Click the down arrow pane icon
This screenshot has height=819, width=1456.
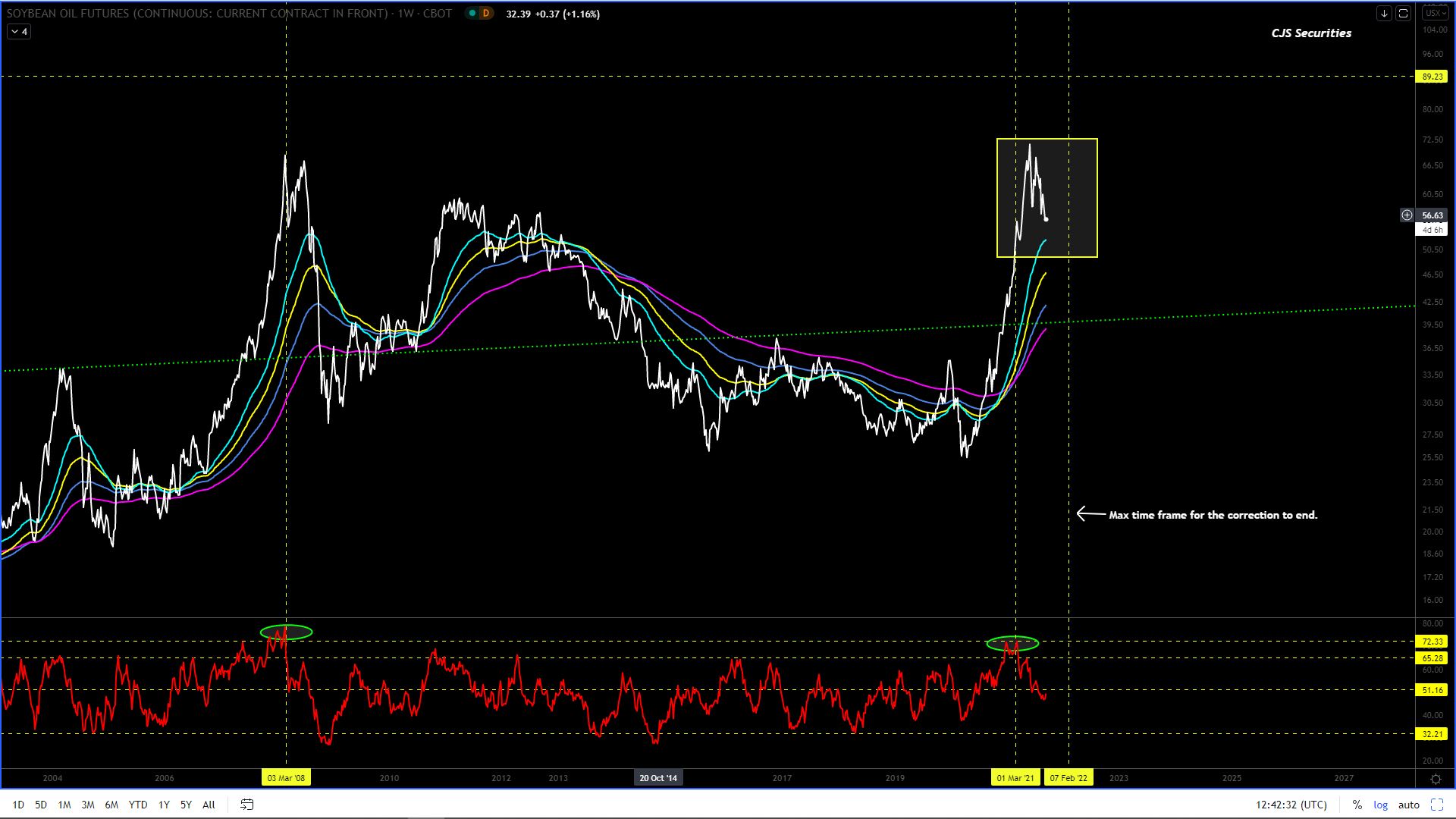(x=1384, y=14)
